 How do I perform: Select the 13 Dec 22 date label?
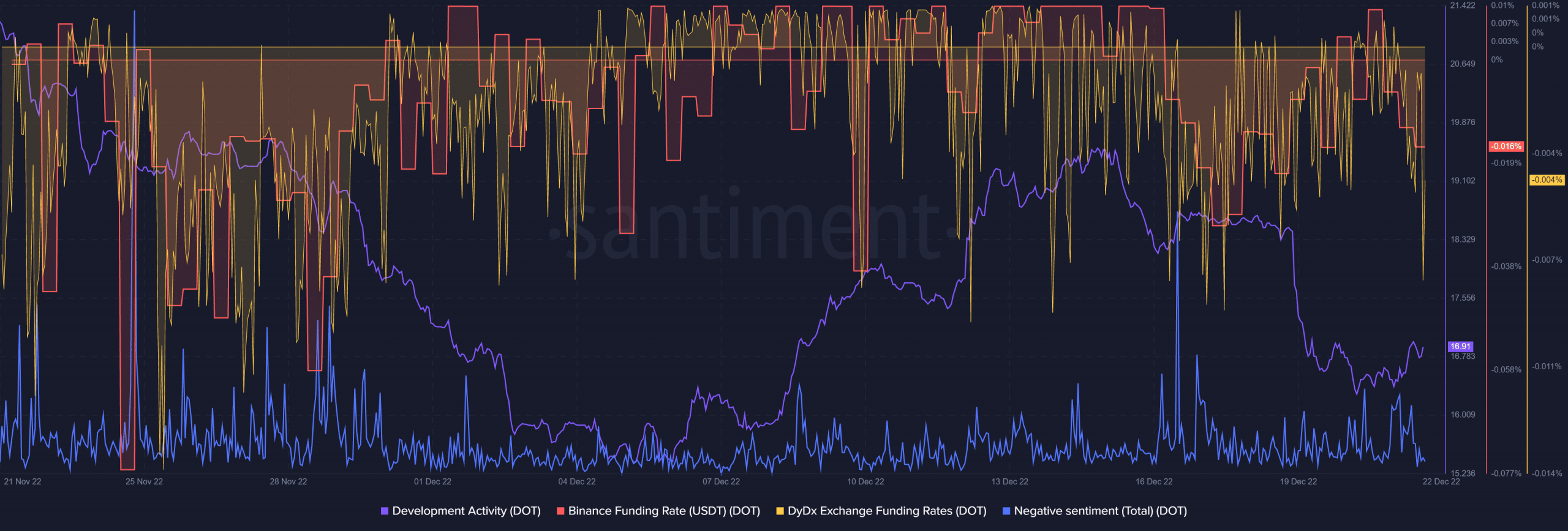(1010, 481)
